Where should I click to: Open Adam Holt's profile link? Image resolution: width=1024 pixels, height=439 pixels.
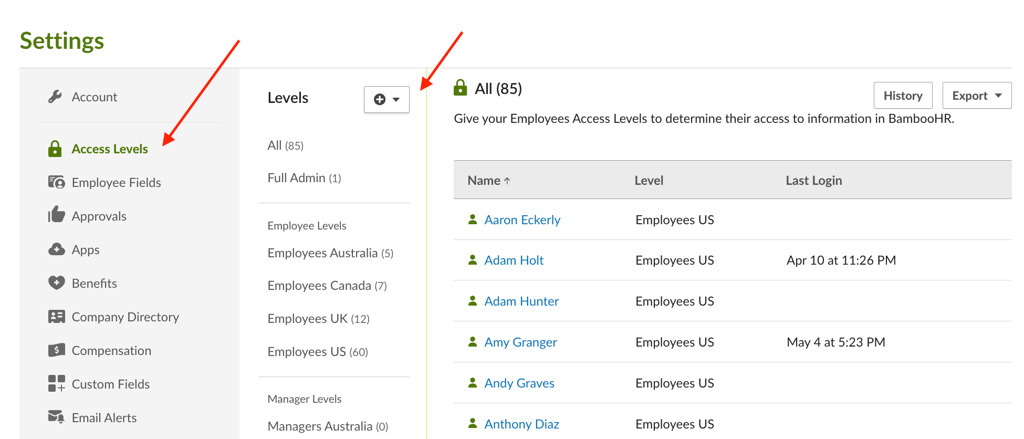click(x=514, y=260)
